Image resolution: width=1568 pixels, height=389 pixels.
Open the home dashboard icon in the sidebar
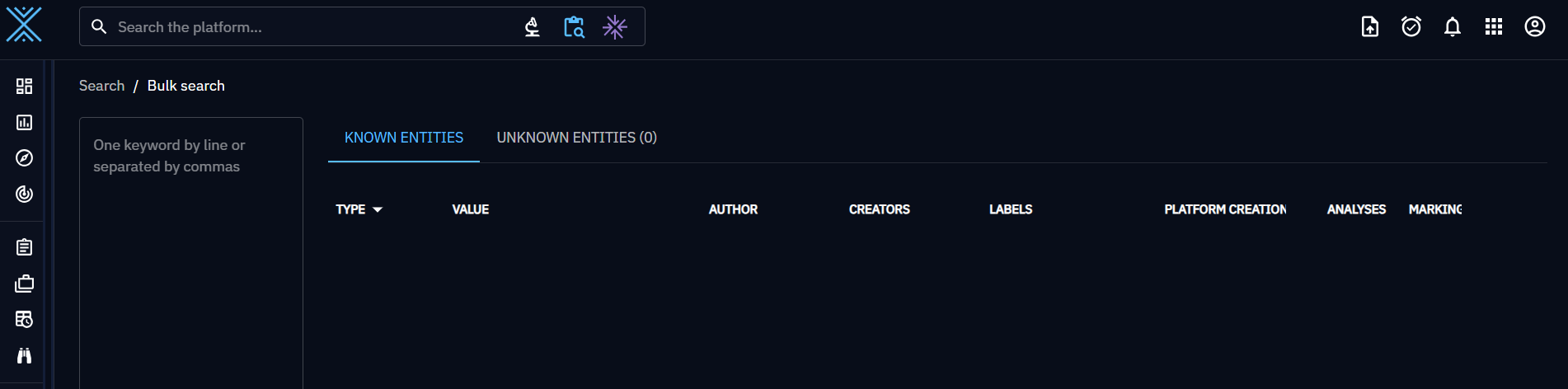(x=25, y=87)
